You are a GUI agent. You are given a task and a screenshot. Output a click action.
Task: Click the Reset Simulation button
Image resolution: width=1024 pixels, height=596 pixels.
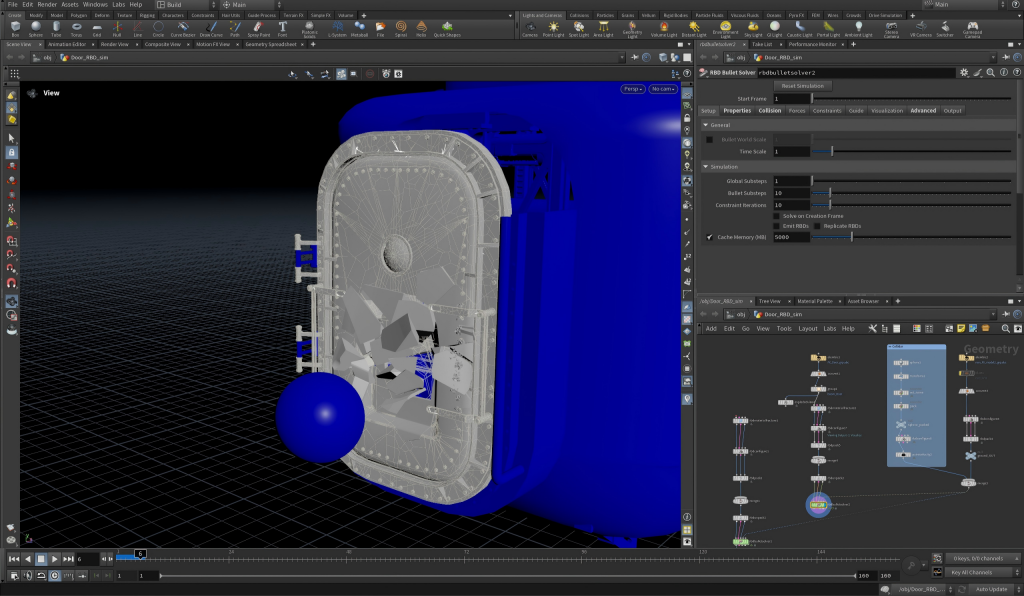click(x=802, y=86)
